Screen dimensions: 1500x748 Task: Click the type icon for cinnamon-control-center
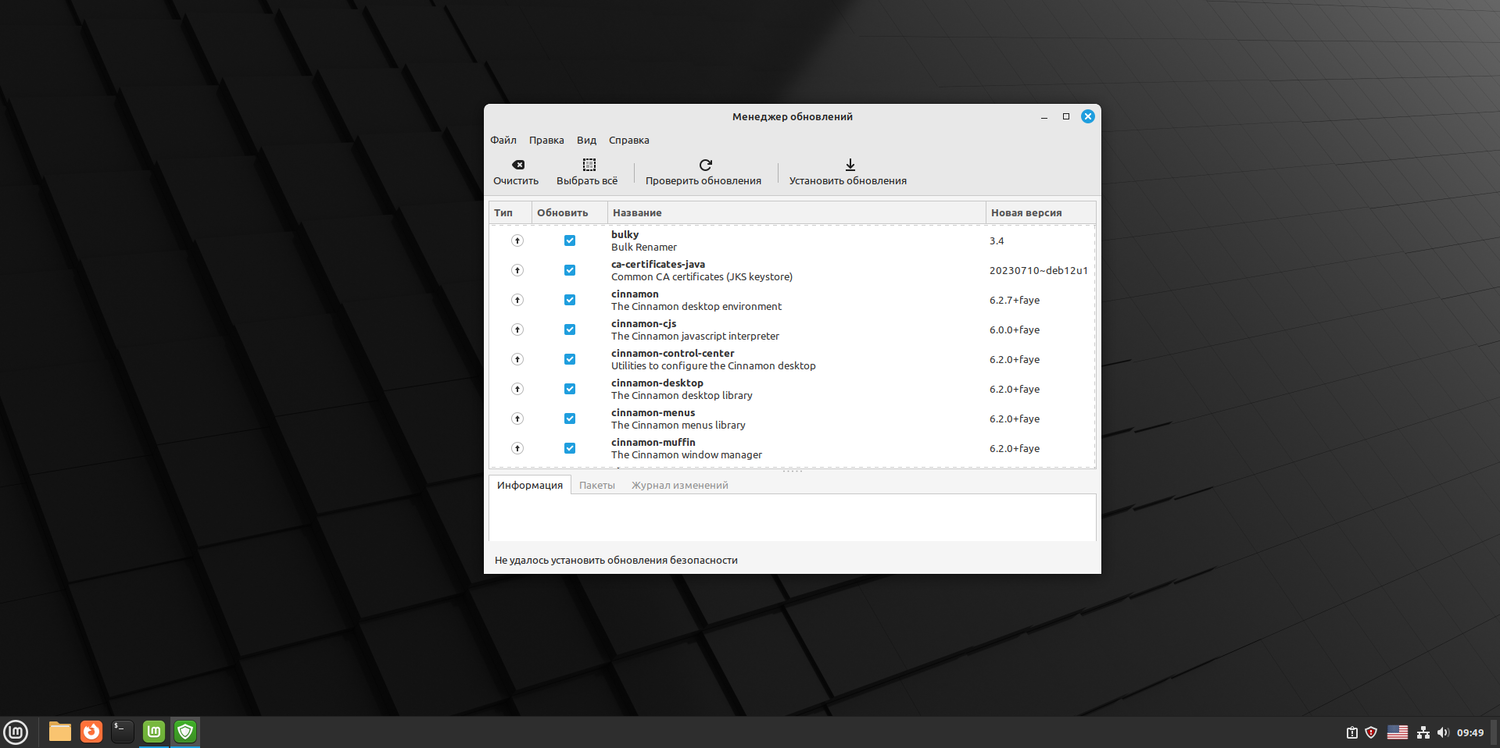[517, 359]
